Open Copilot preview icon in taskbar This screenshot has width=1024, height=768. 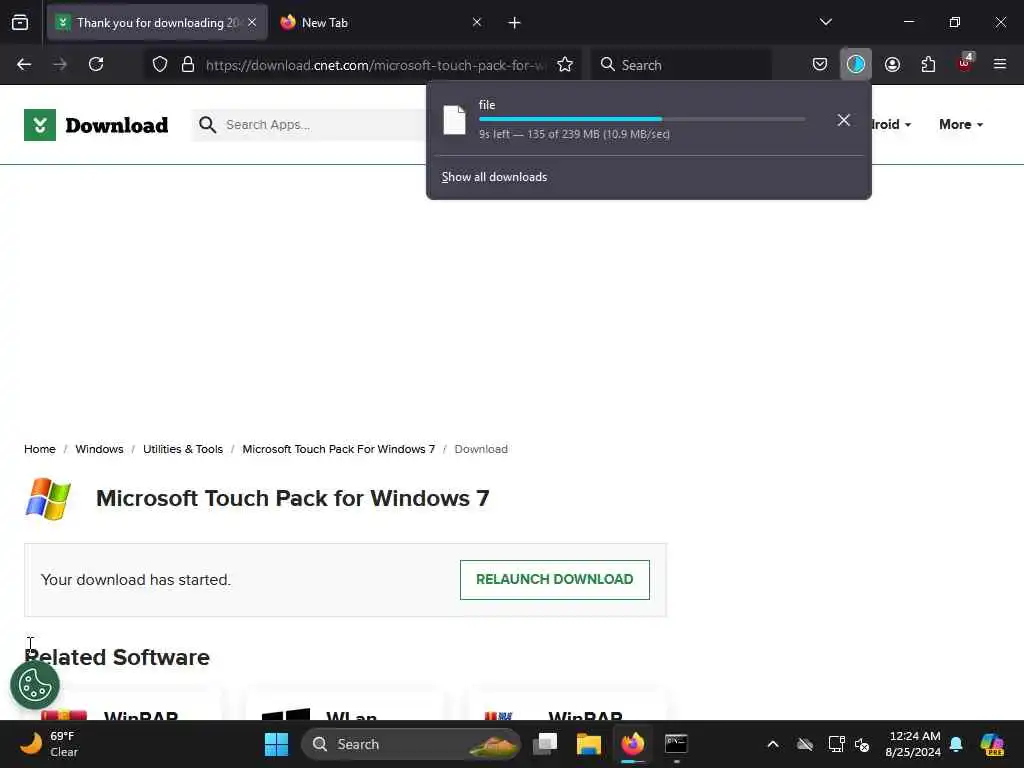click(992, 744)
